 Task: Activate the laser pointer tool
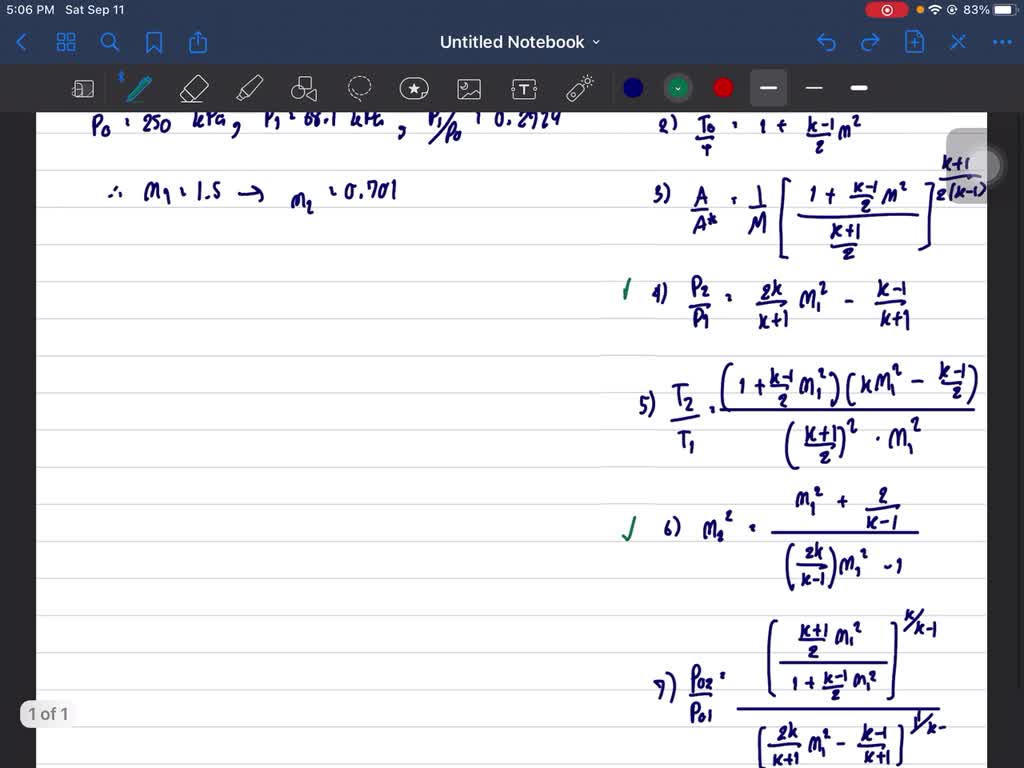coord(579,88)
